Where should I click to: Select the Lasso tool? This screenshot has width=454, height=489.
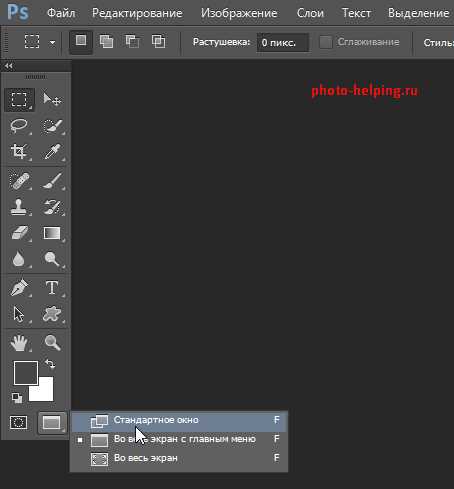[x=19, y=126]
